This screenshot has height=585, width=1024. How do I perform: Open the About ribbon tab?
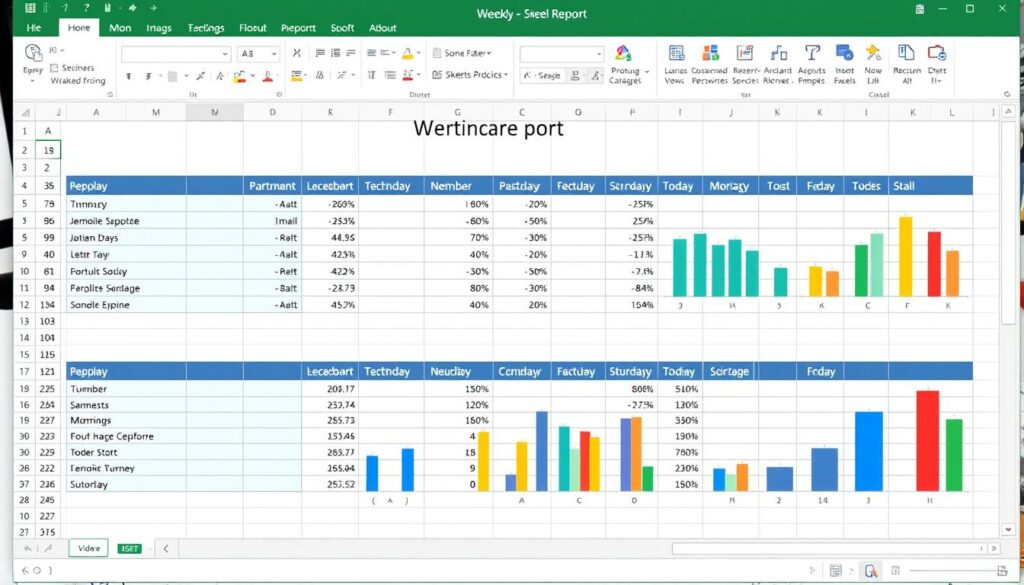pos(383,28)
